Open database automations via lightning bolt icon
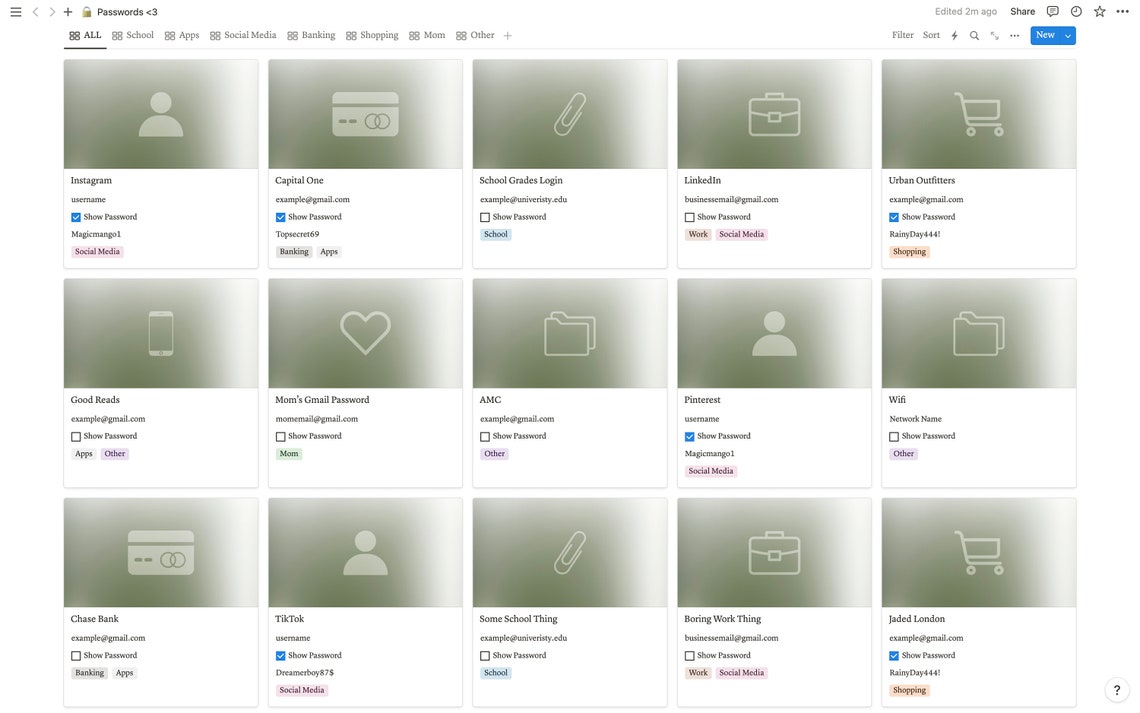The image size is (1140, 713). pyautogui.click(x=954, y=35)
